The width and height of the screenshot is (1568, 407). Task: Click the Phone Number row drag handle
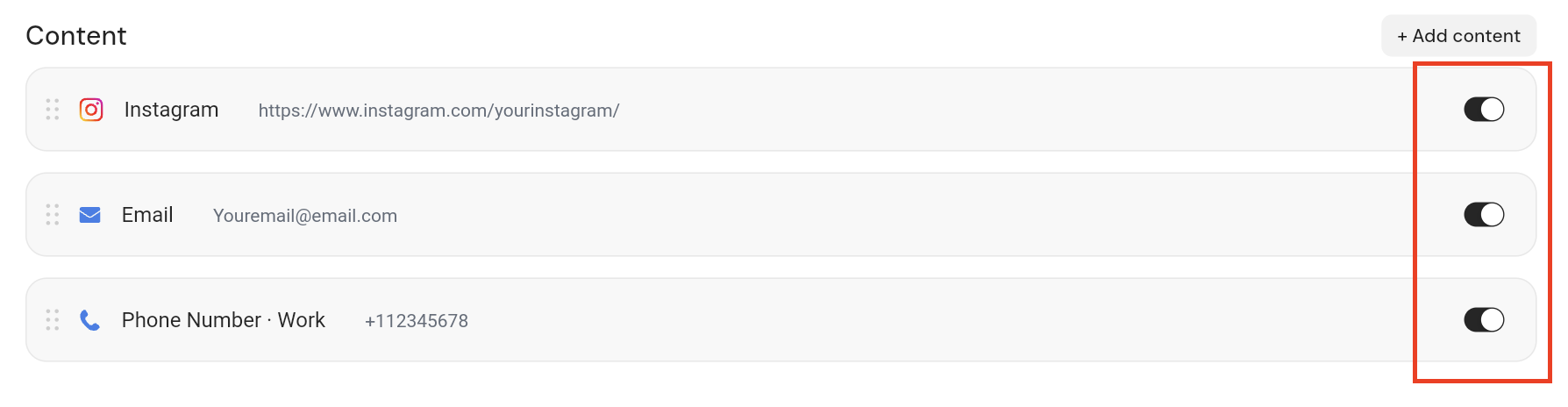53,320
